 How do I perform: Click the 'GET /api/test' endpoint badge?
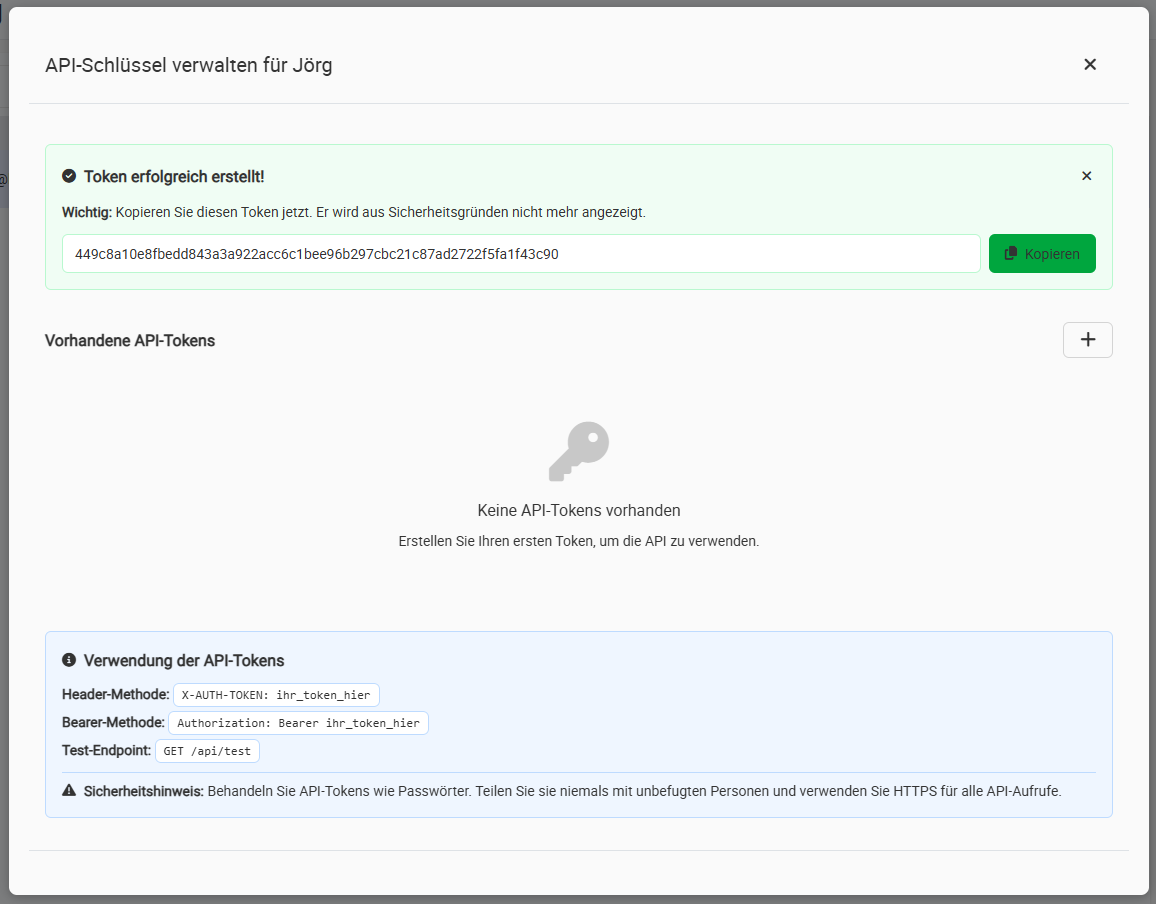pos(207,750)
